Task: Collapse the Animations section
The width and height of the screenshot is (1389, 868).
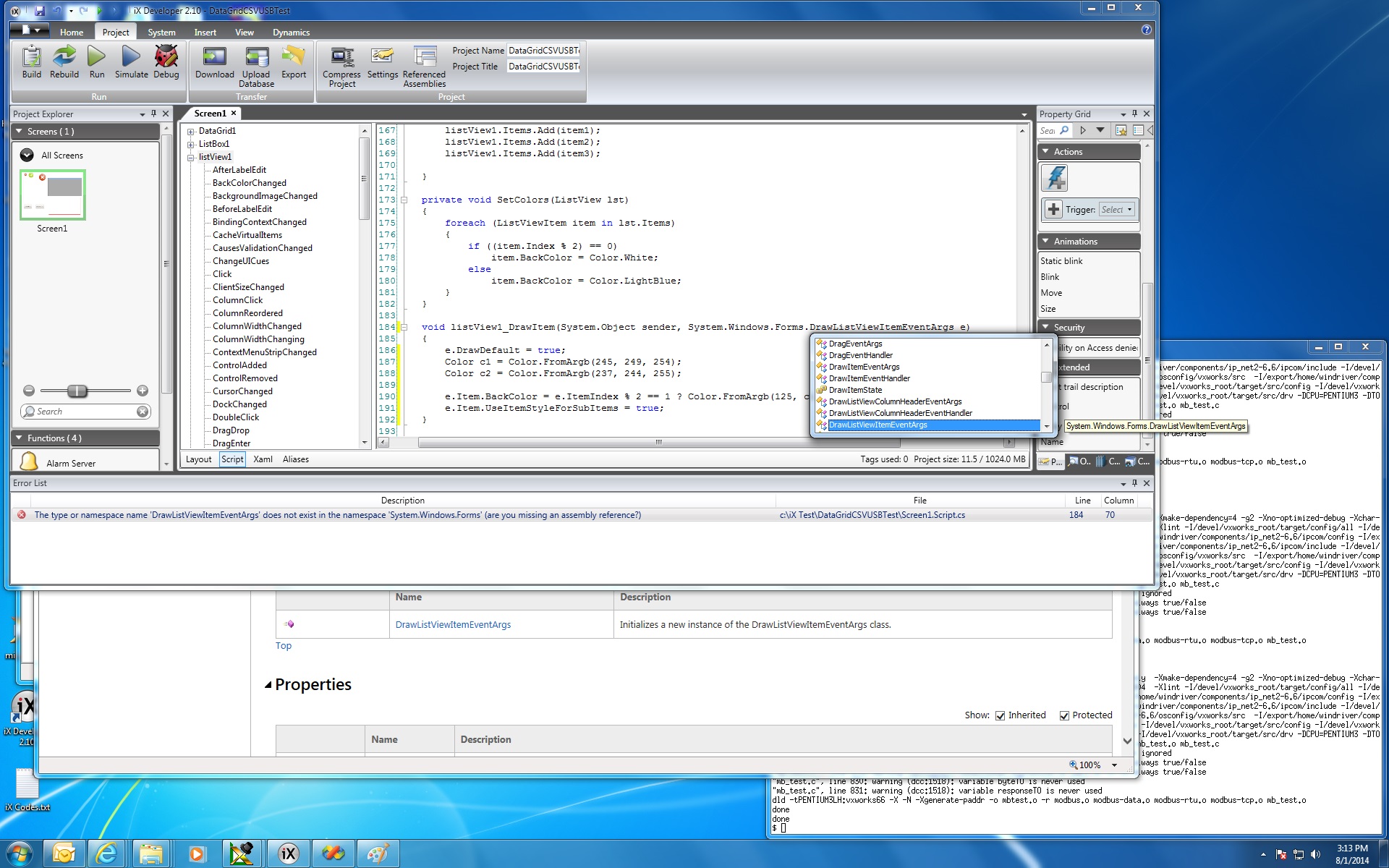Action: pyautogui.click(x=1045, y=241)
